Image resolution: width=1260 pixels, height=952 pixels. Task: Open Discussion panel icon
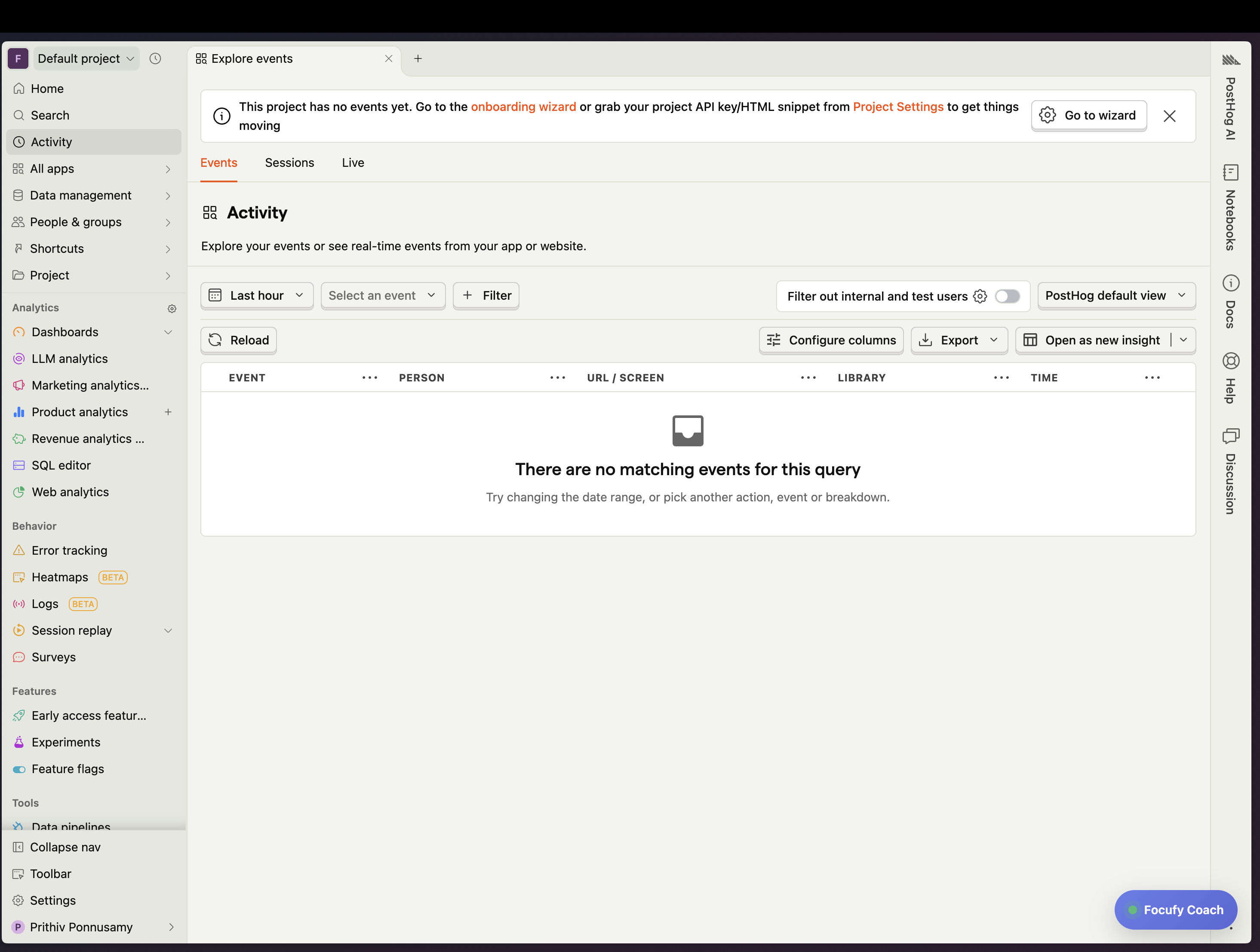1230,436
